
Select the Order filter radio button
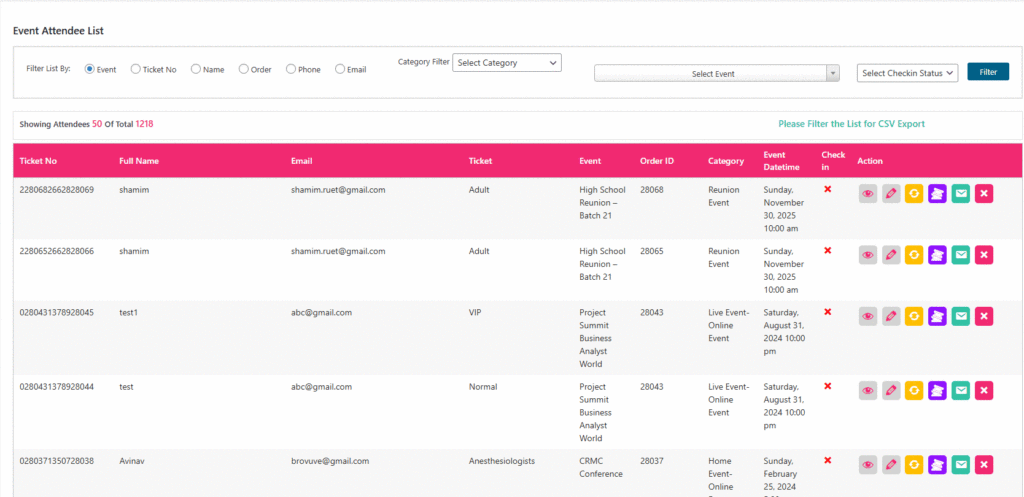[x=244, y=69]
